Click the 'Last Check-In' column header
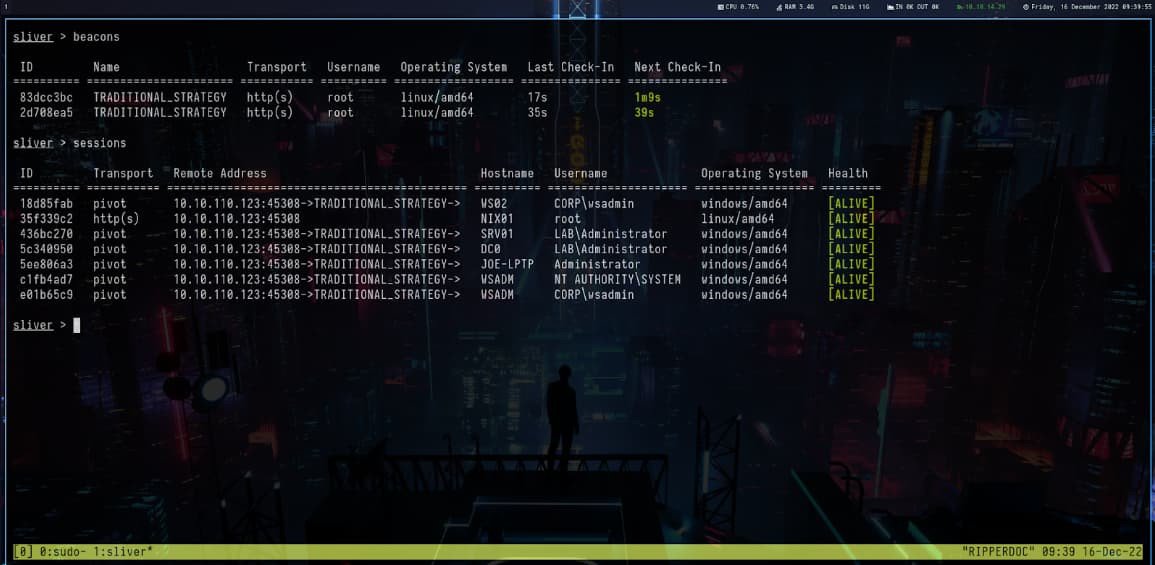 (x=570, y=67)
